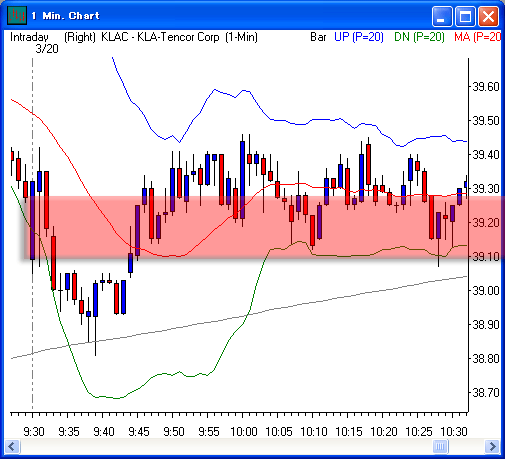Click the 38.80 price axis label
505x459 pixels.
click(x=486, y=359)
